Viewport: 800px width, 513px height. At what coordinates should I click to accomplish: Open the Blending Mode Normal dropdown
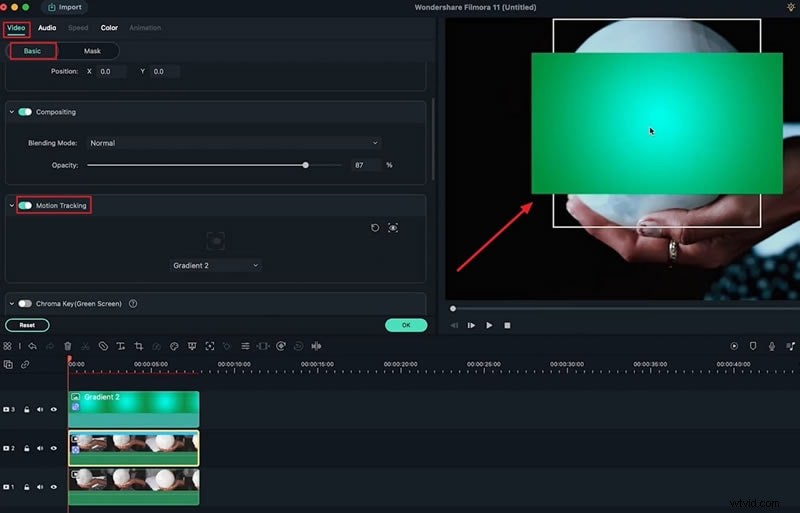234,143
